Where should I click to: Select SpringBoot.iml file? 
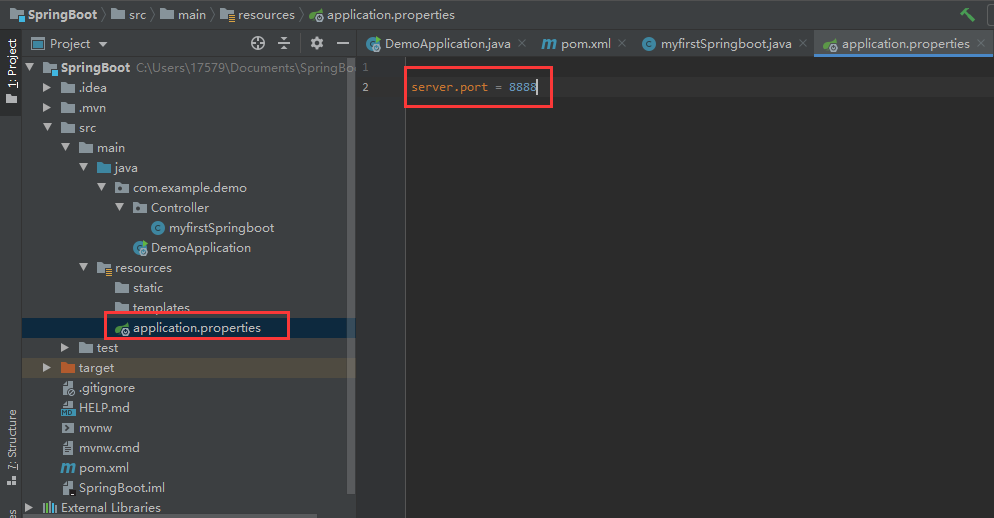tap(122, 488)
